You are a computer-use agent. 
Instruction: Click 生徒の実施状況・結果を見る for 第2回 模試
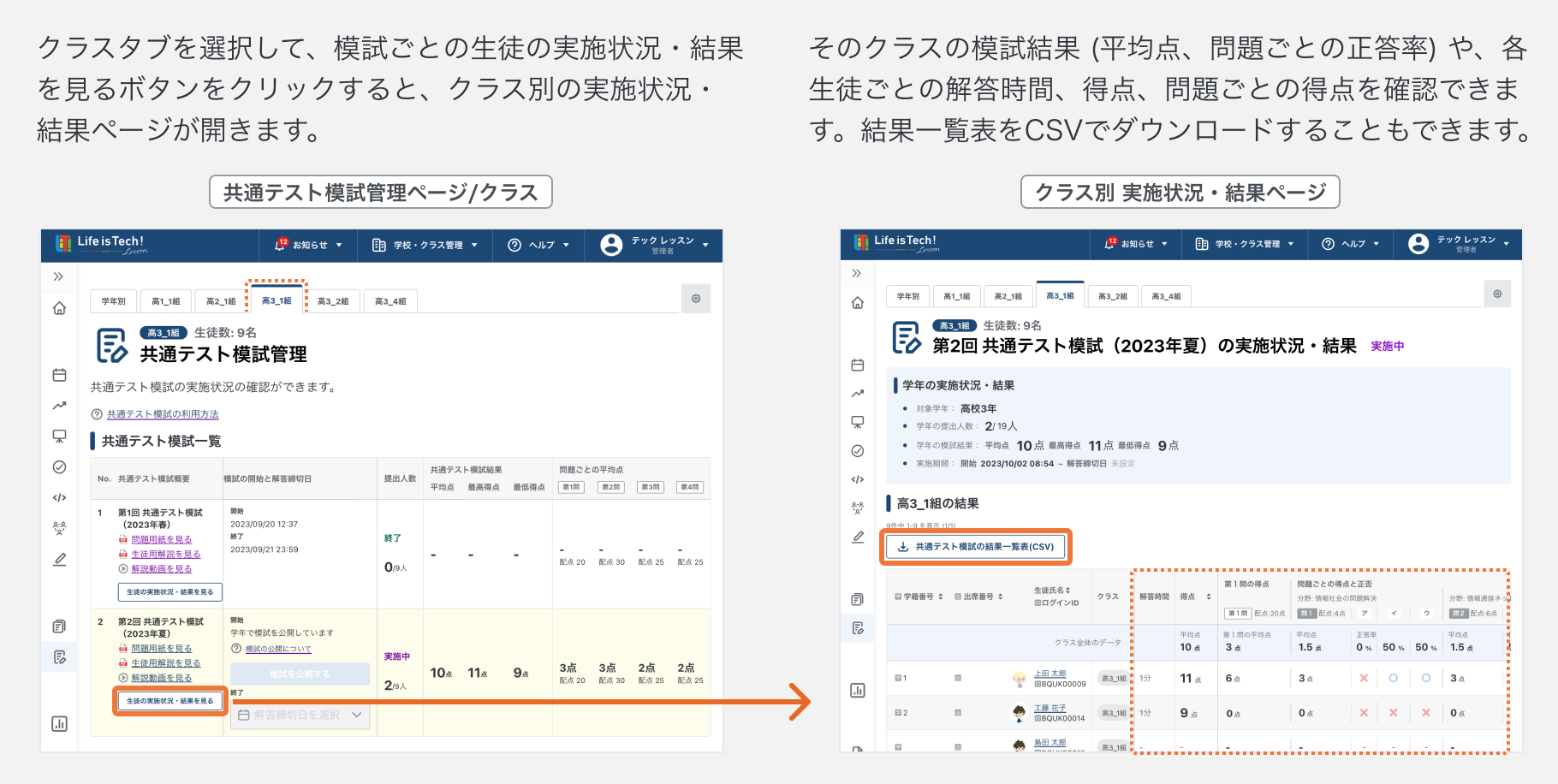pyautogui.click(x=169, y=701)
